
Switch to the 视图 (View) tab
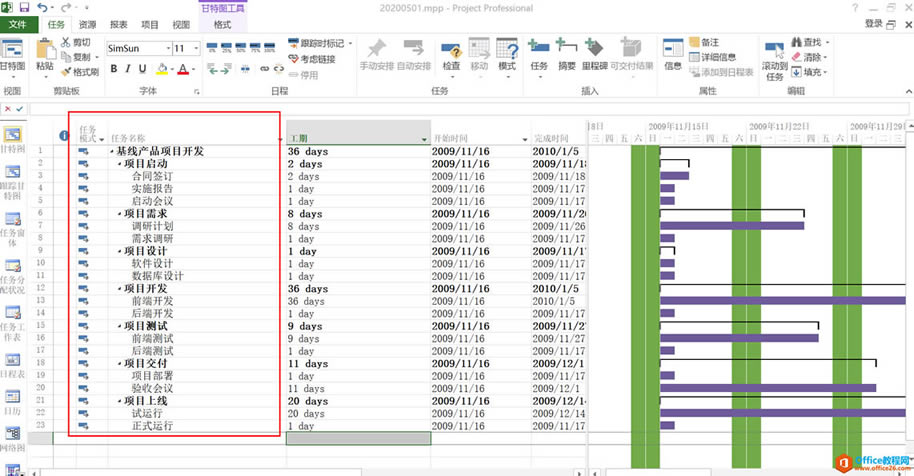click(x=181, y=24)
